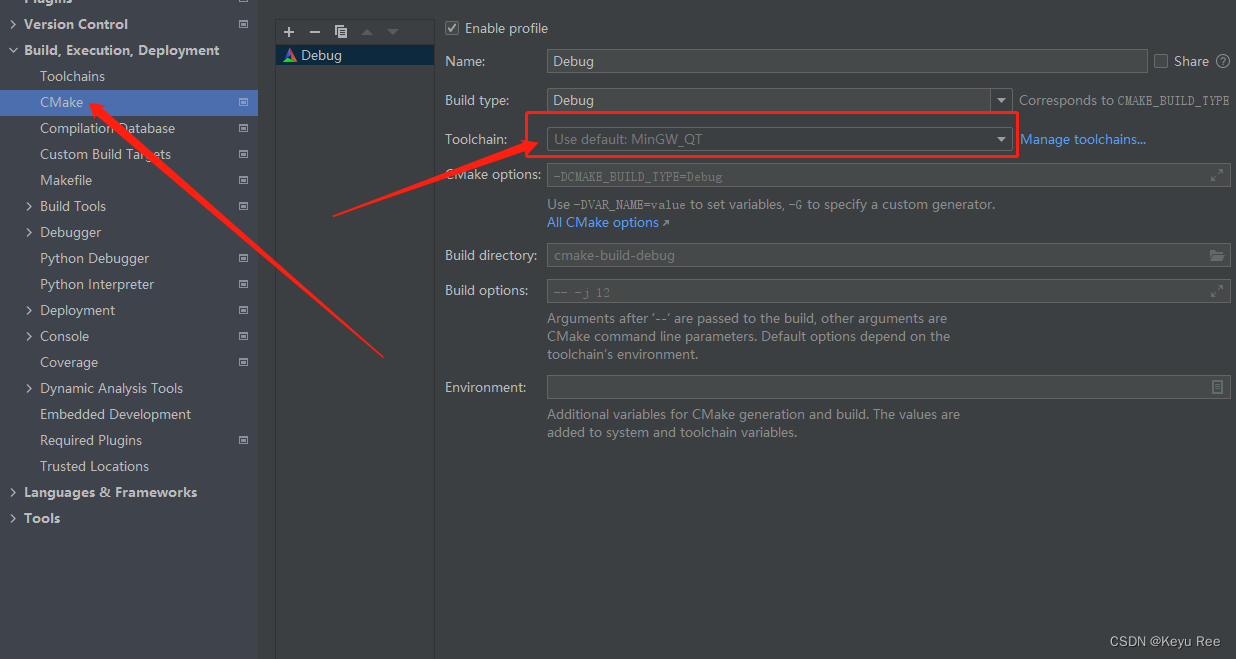Expand the Build Tools section

29,206
